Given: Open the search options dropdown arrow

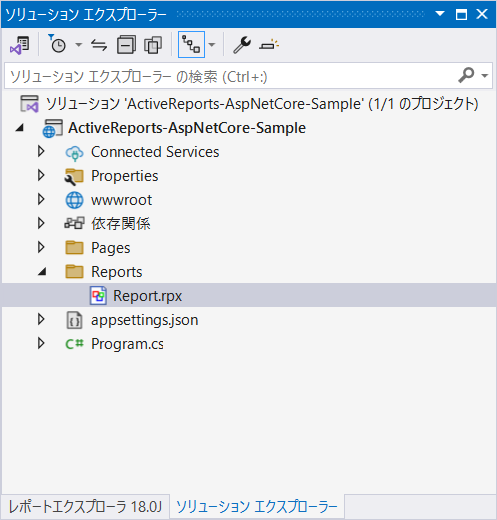Looking at the screenshot, I should (x=485, y=76).
